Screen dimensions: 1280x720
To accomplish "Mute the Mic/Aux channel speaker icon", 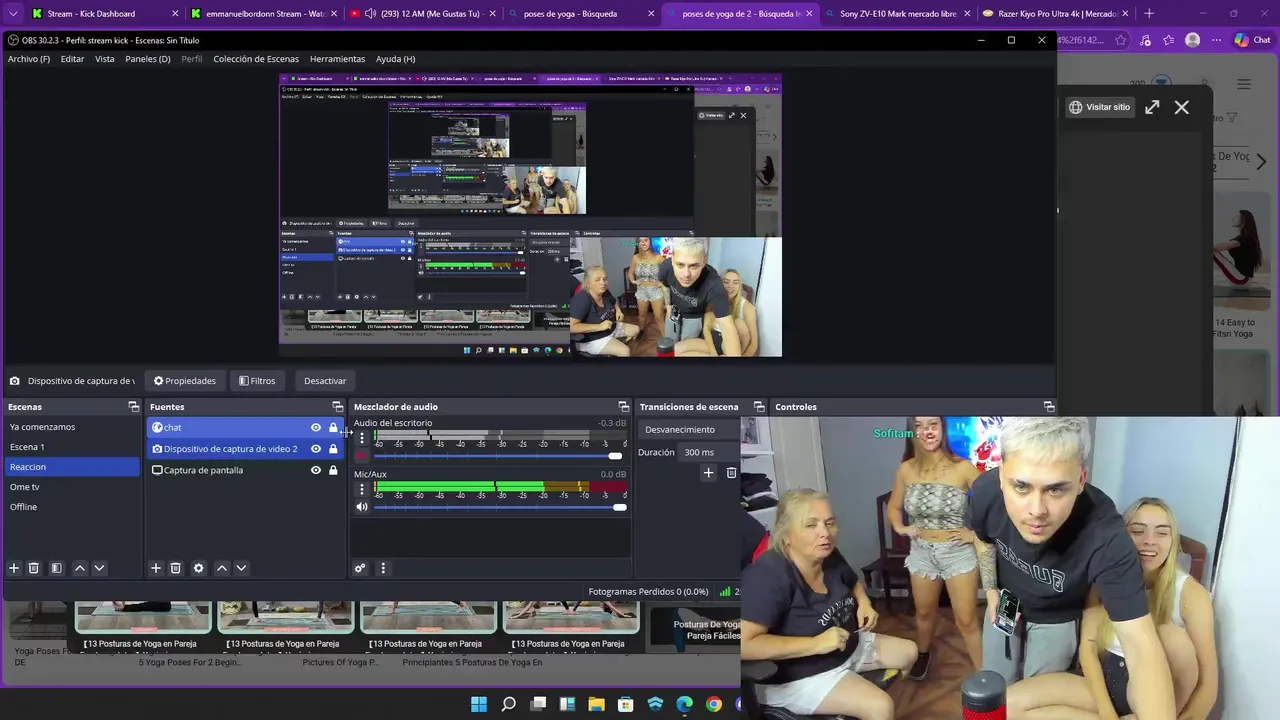I will (x=362, y=507).
